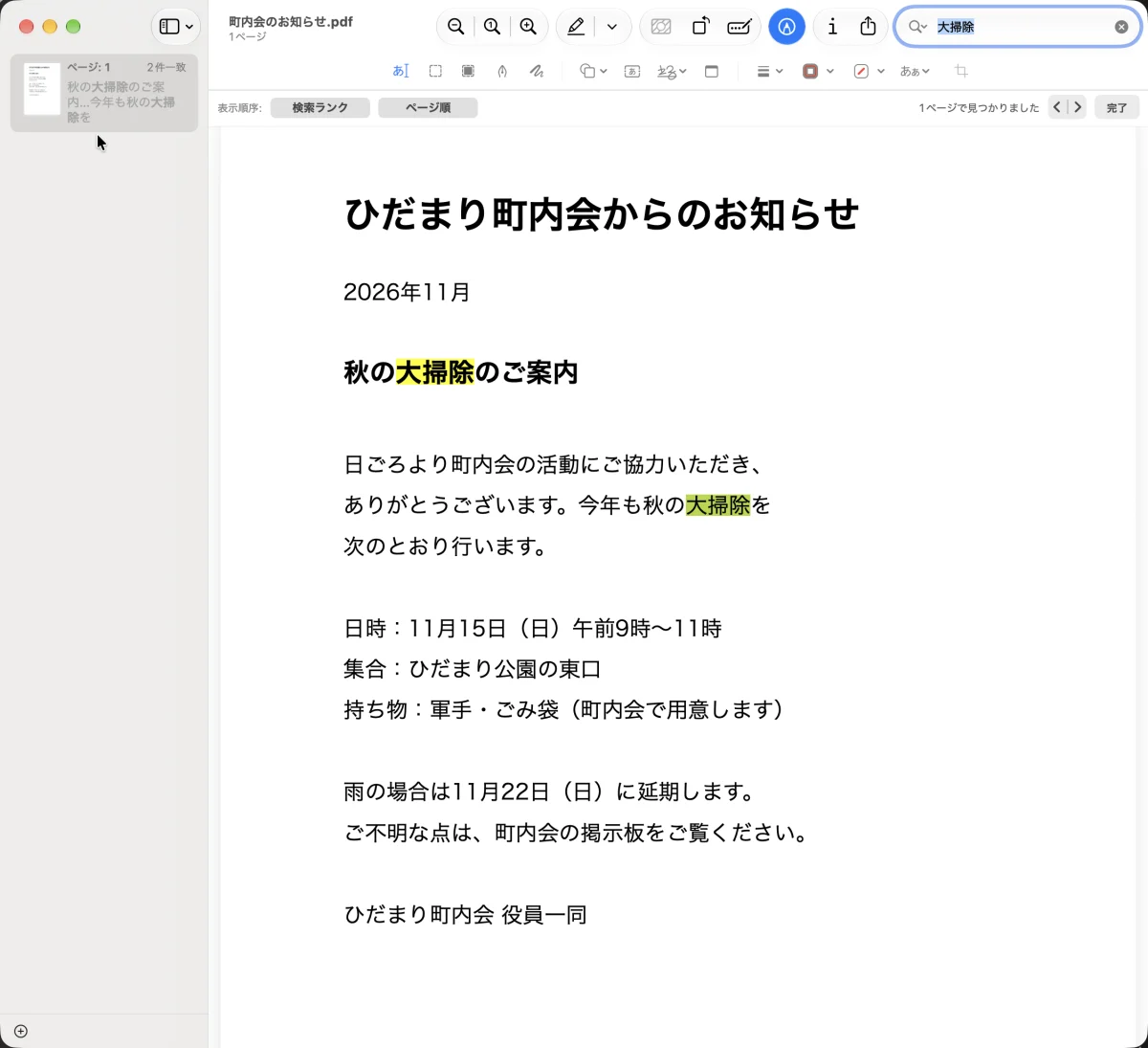Open search options magnifier dropdown

point(917,27)
